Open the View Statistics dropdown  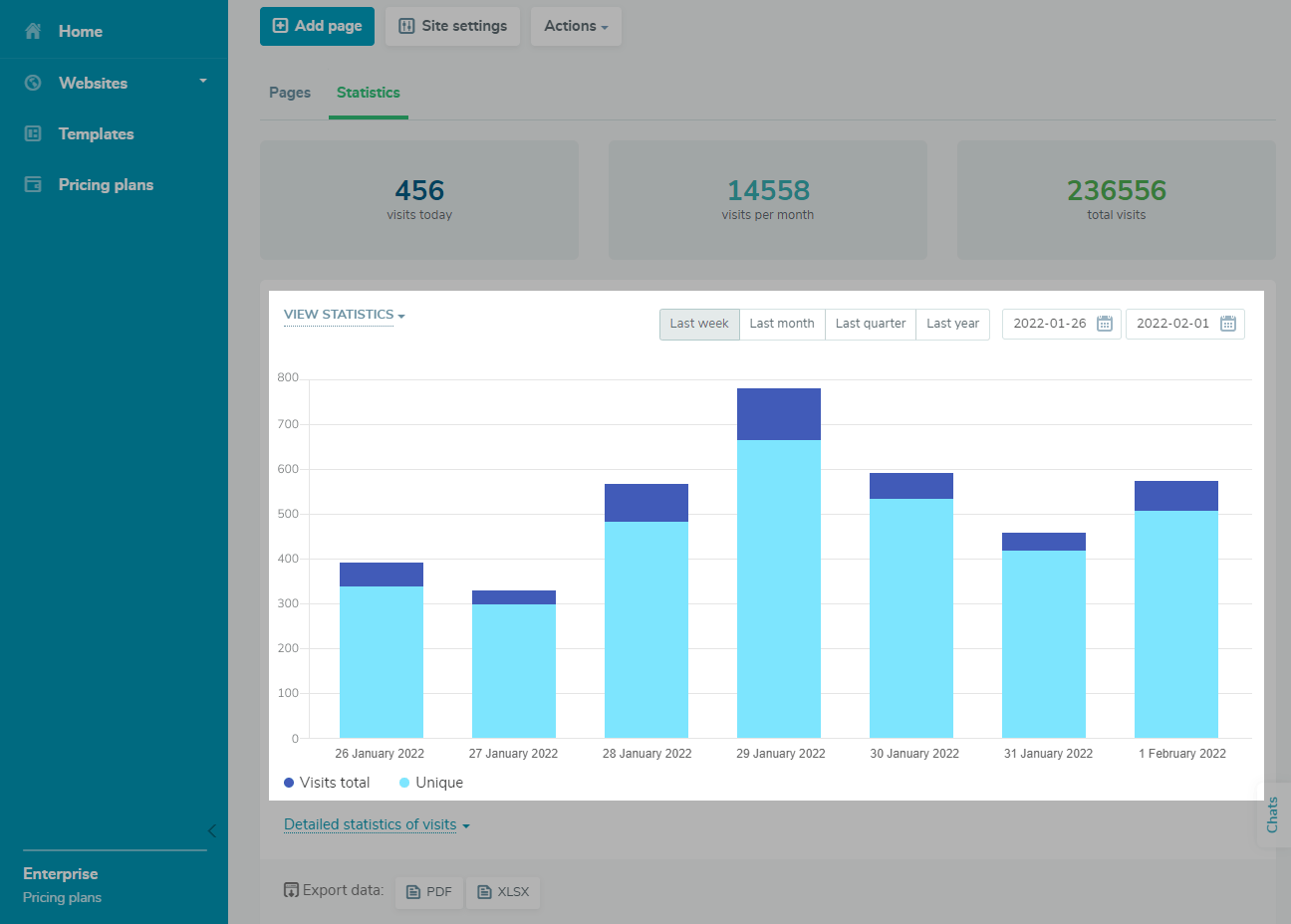point(344,315)
